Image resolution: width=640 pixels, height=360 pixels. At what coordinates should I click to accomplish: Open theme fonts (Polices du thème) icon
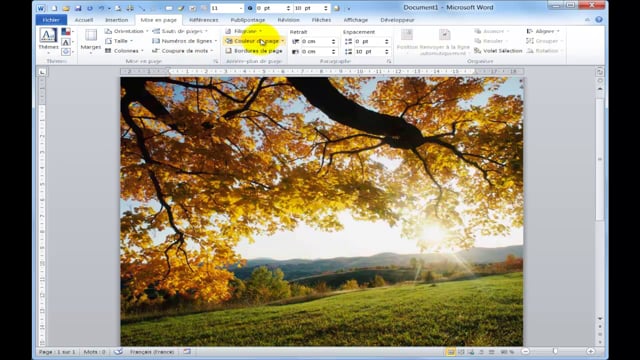coord(67,42)
